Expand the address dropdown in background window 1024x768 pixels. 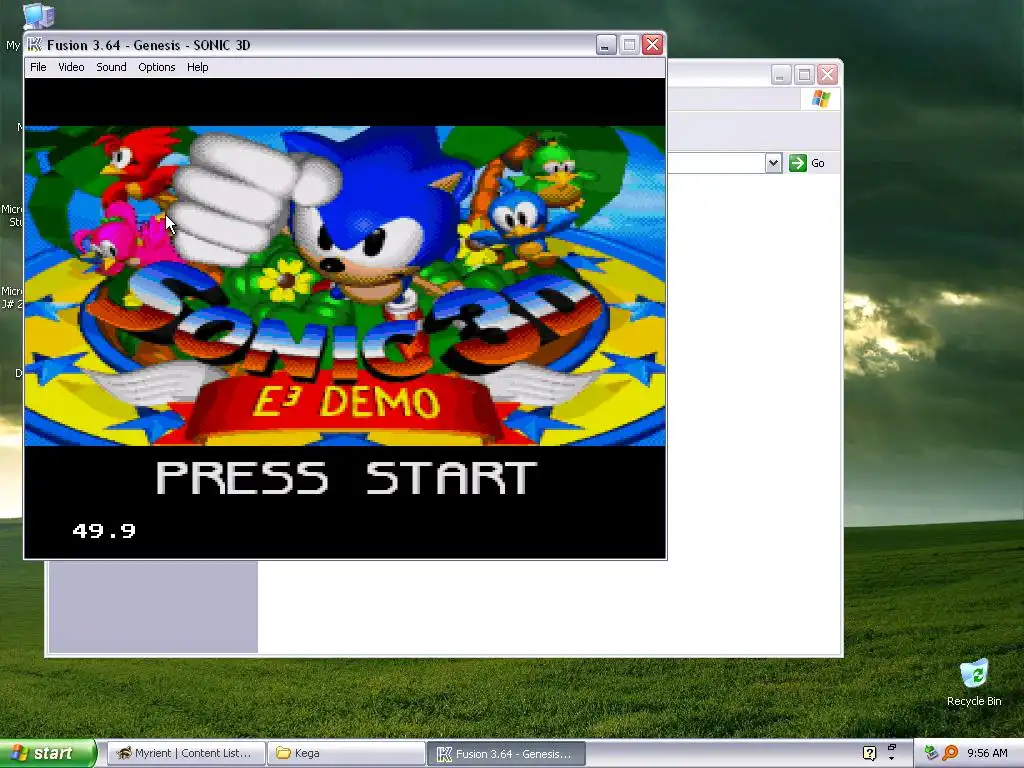click(773, 163)
